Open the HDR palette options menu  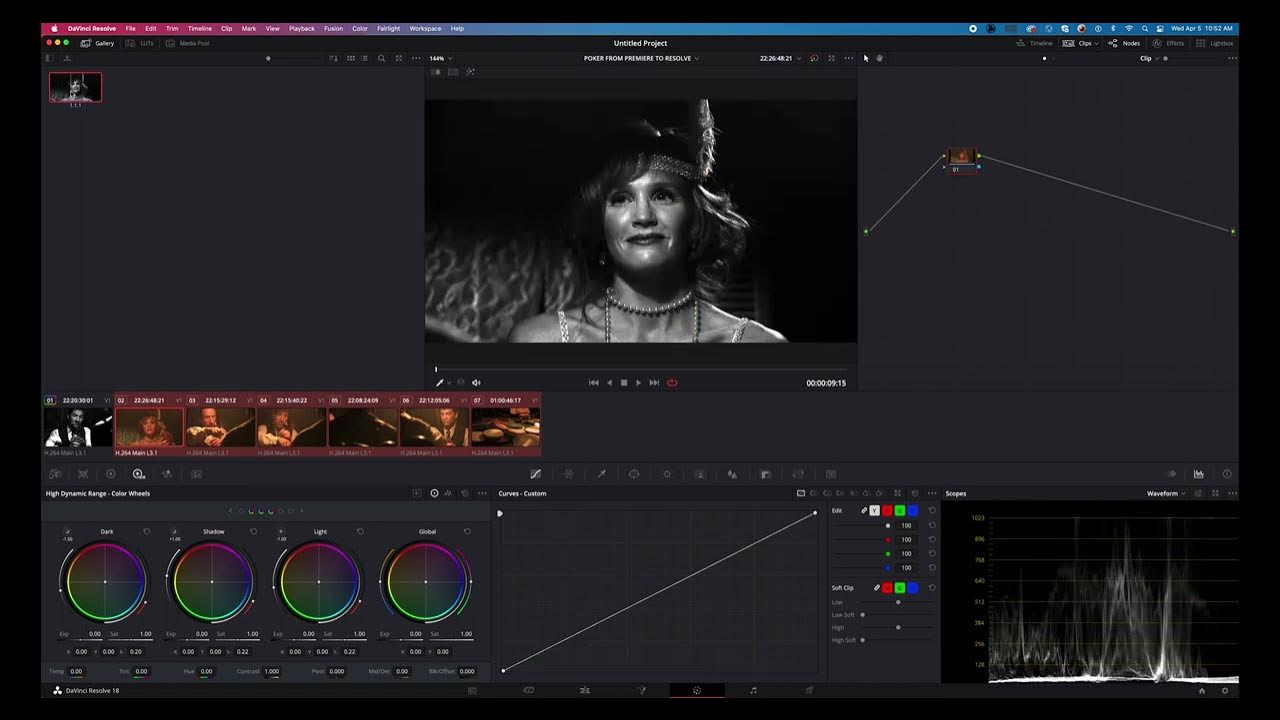point(481,493)
